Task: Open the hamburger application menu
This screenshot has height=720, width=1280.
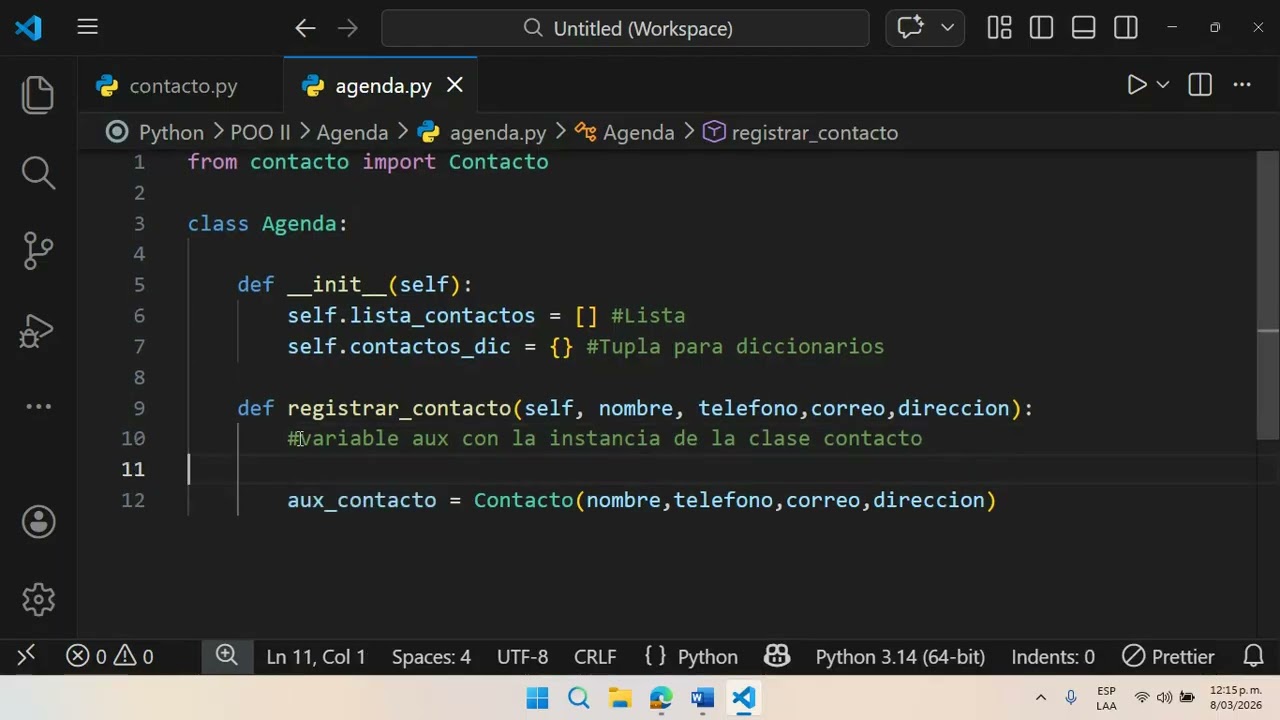Action: pyautogui.click(x=87, y=28)
